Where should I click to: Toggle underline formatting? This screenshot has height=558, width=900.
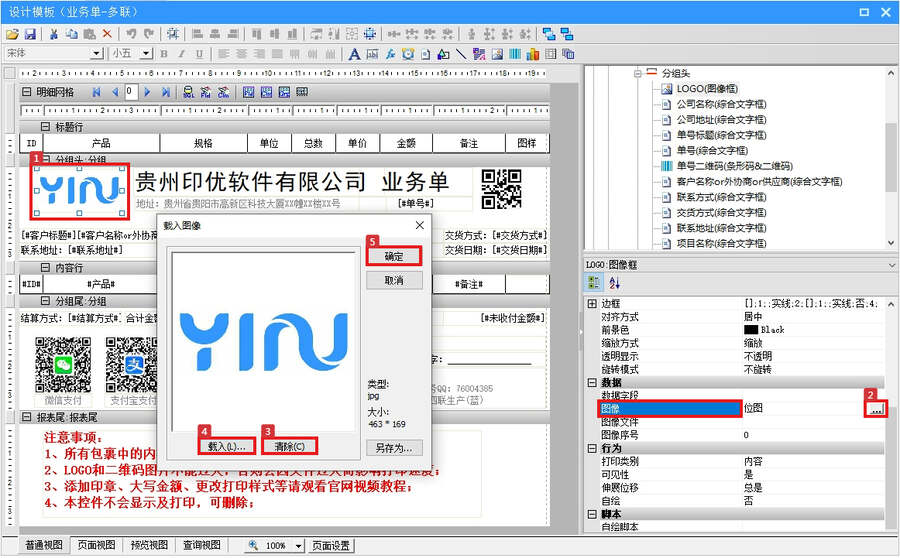(199, 54)
